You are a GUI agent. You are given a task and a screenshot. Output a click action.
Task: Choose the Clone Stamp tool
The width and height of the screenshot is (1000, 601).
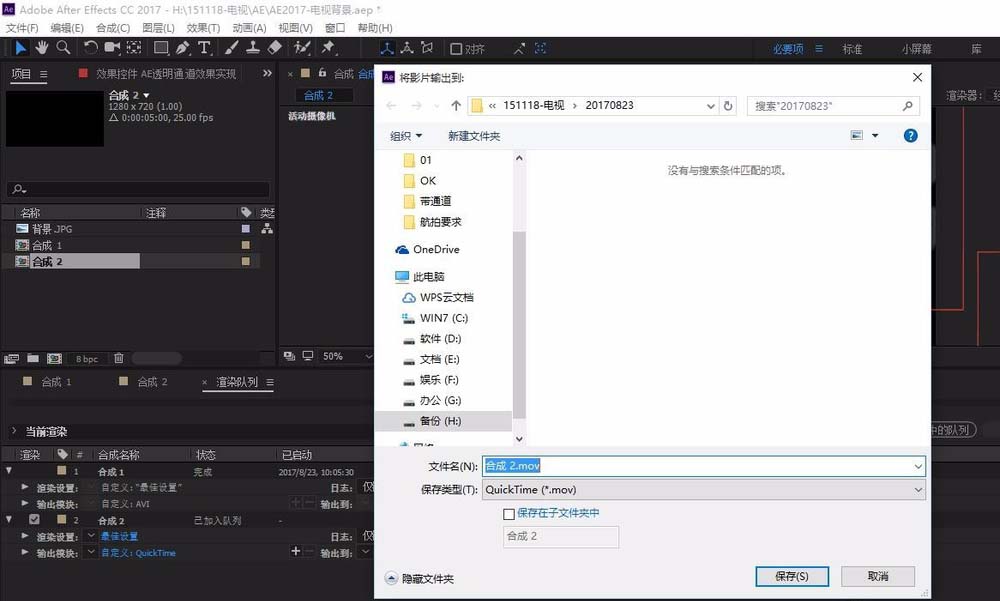tap(253, 47)
